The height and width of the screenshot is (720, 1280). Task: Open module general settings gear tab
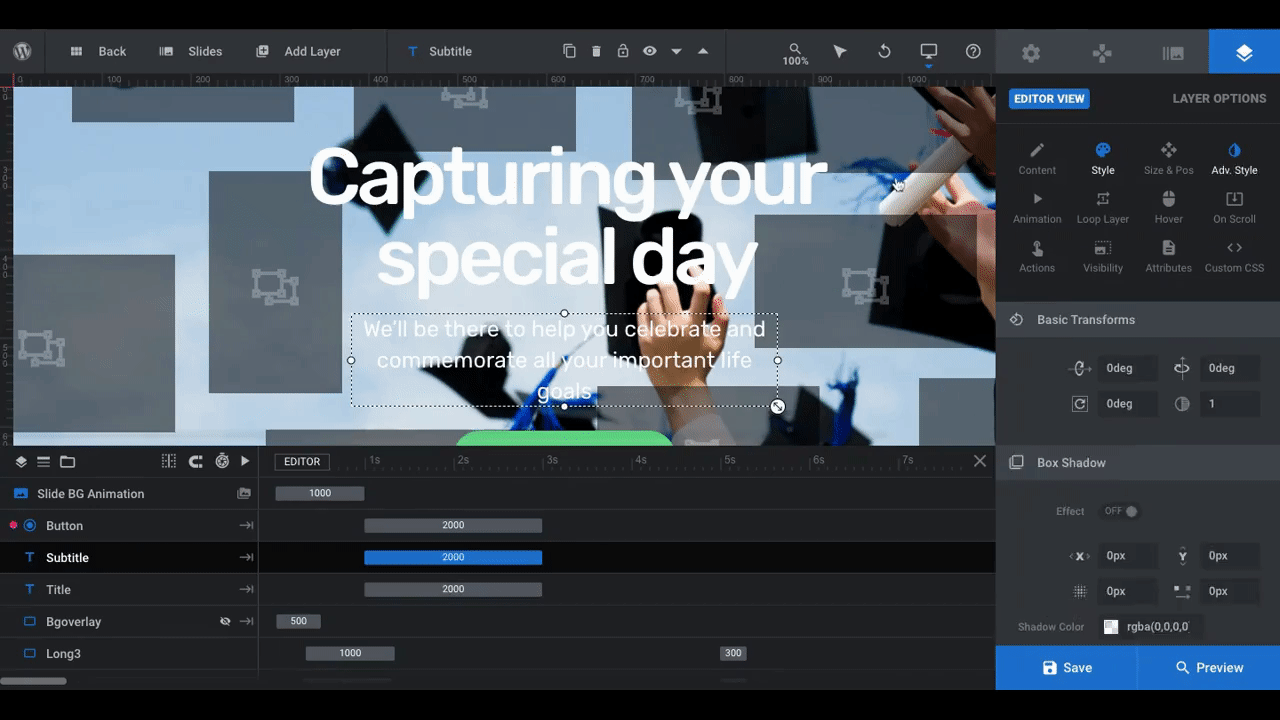pos(1031,53)
